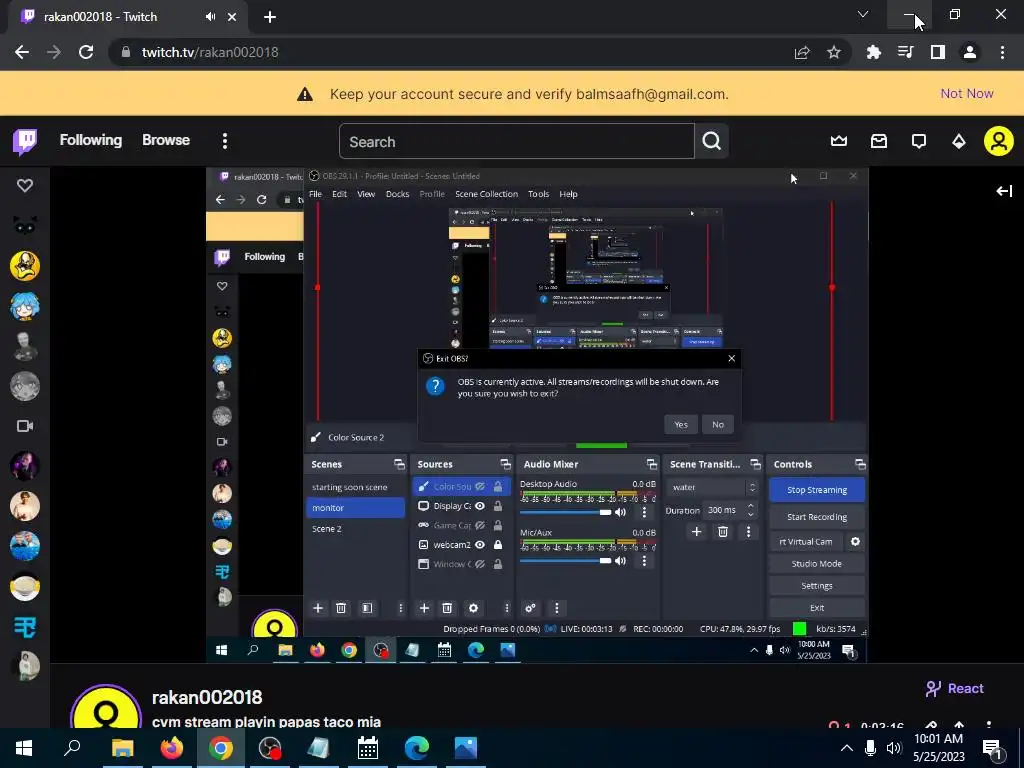Open the yellow Twitch user avatar menu
Screen dimensions: 1024x768
tap(999, 141)
